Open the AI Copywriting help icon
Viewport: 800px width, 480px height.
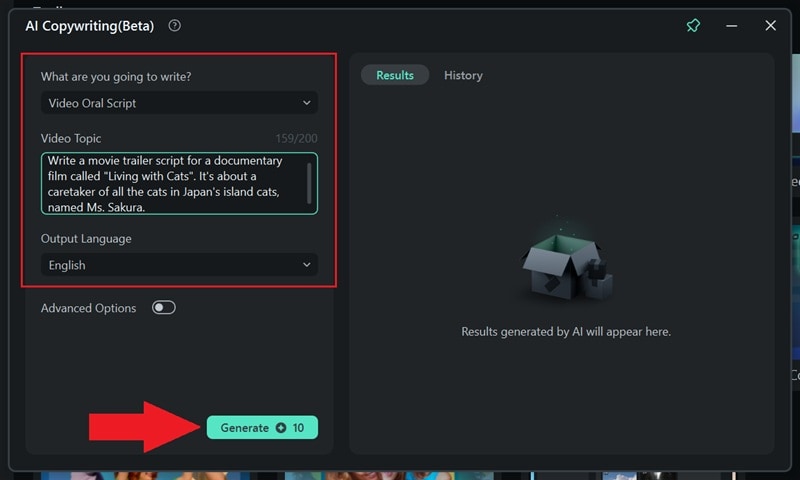click(x=174, y=26)
